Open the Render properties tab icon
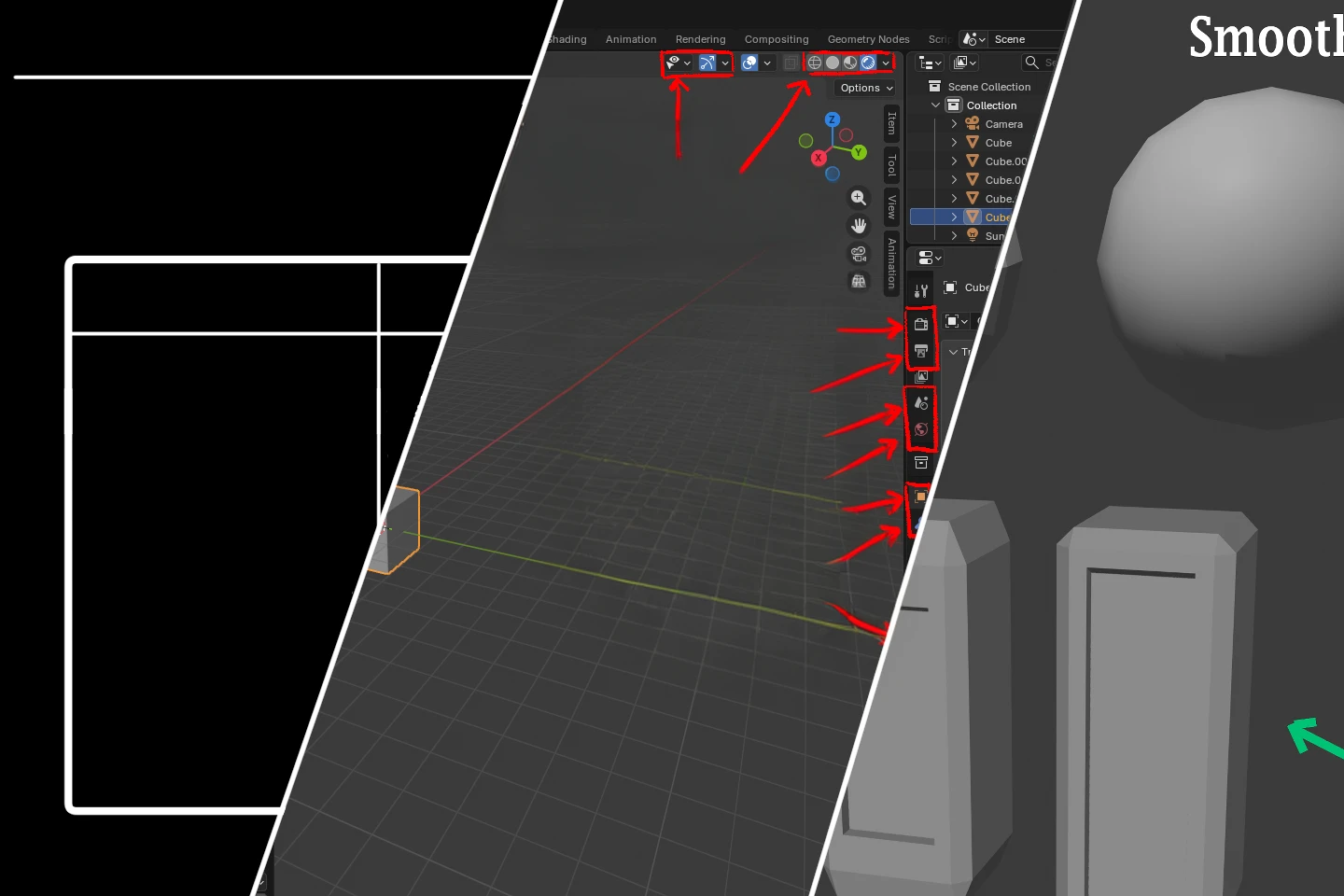Viewport: 1344px width, 896px height. point(921,324)
